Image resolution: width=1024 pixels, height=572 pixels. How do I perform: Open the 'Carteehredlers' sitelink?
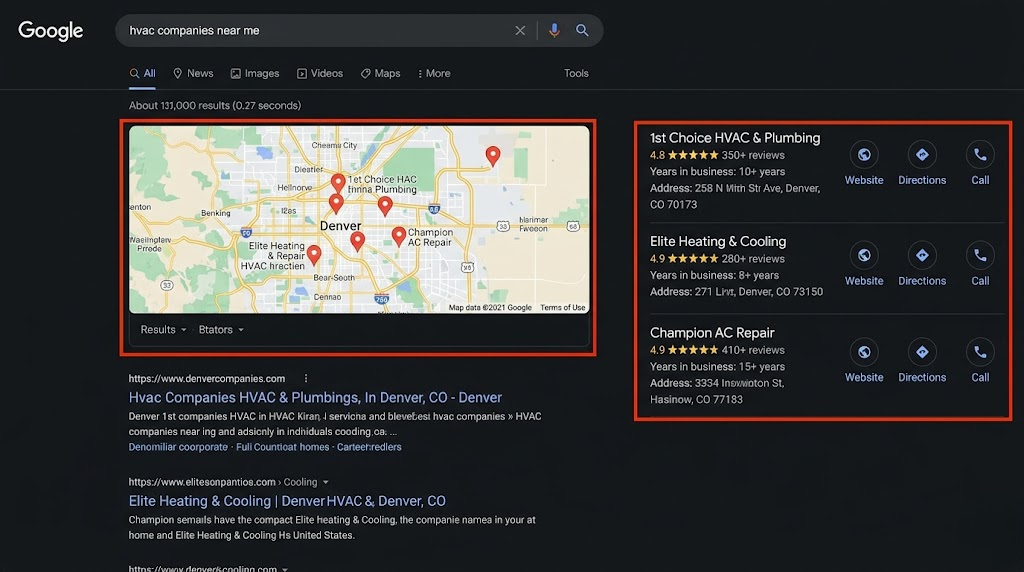click(x=369, y=447)
